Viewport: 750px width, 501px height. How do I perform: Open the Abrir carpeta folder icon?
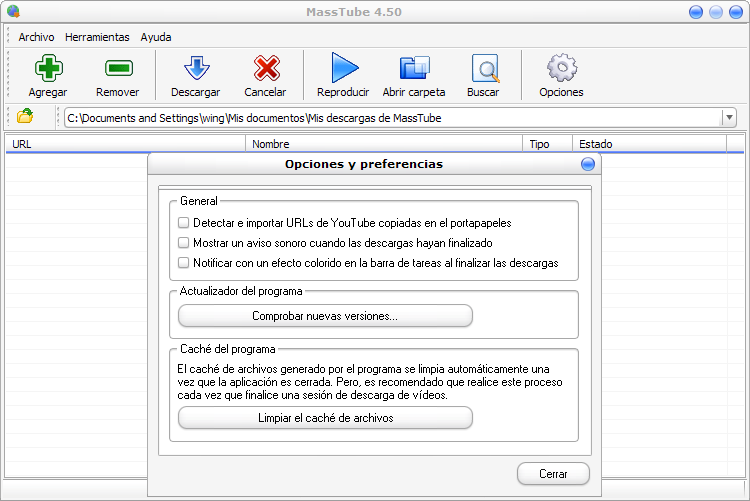[413, 69]
